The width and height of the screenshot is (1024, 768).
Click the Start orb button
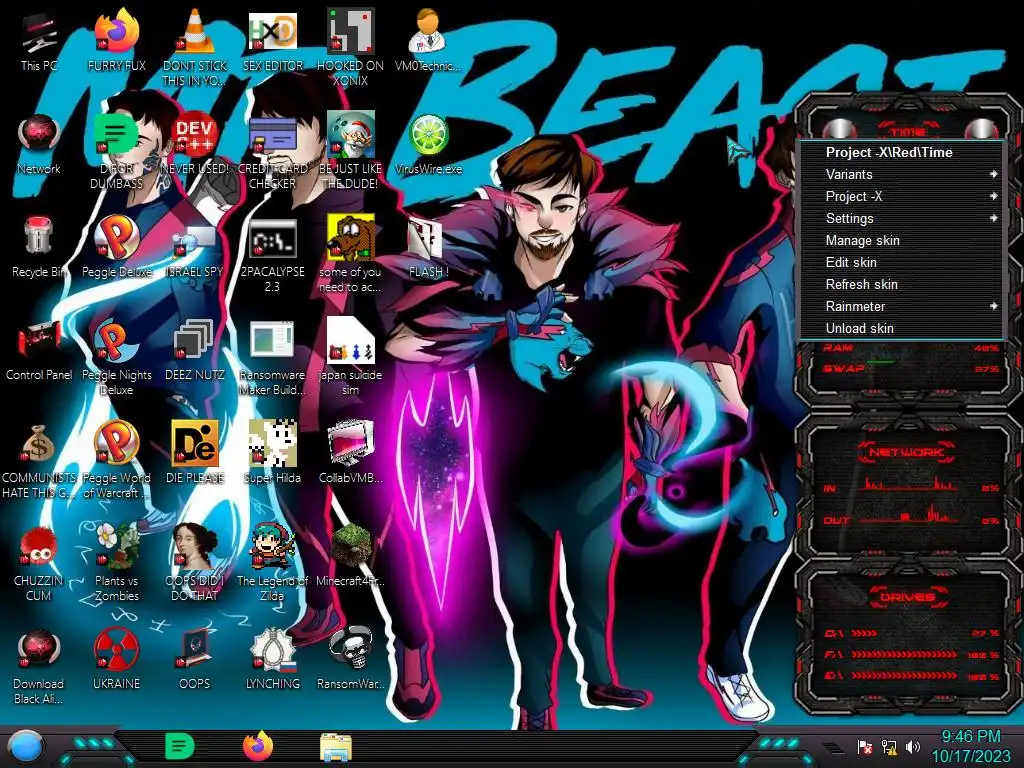(x=27, y=747)
